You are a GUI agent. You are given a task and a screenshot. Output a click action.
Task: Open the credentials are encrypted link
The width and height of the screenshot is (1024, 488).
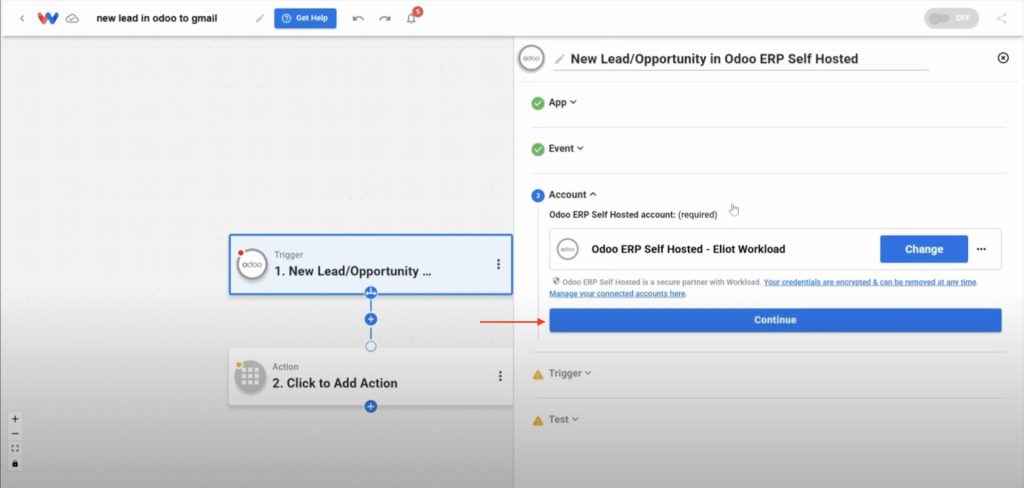871,282
